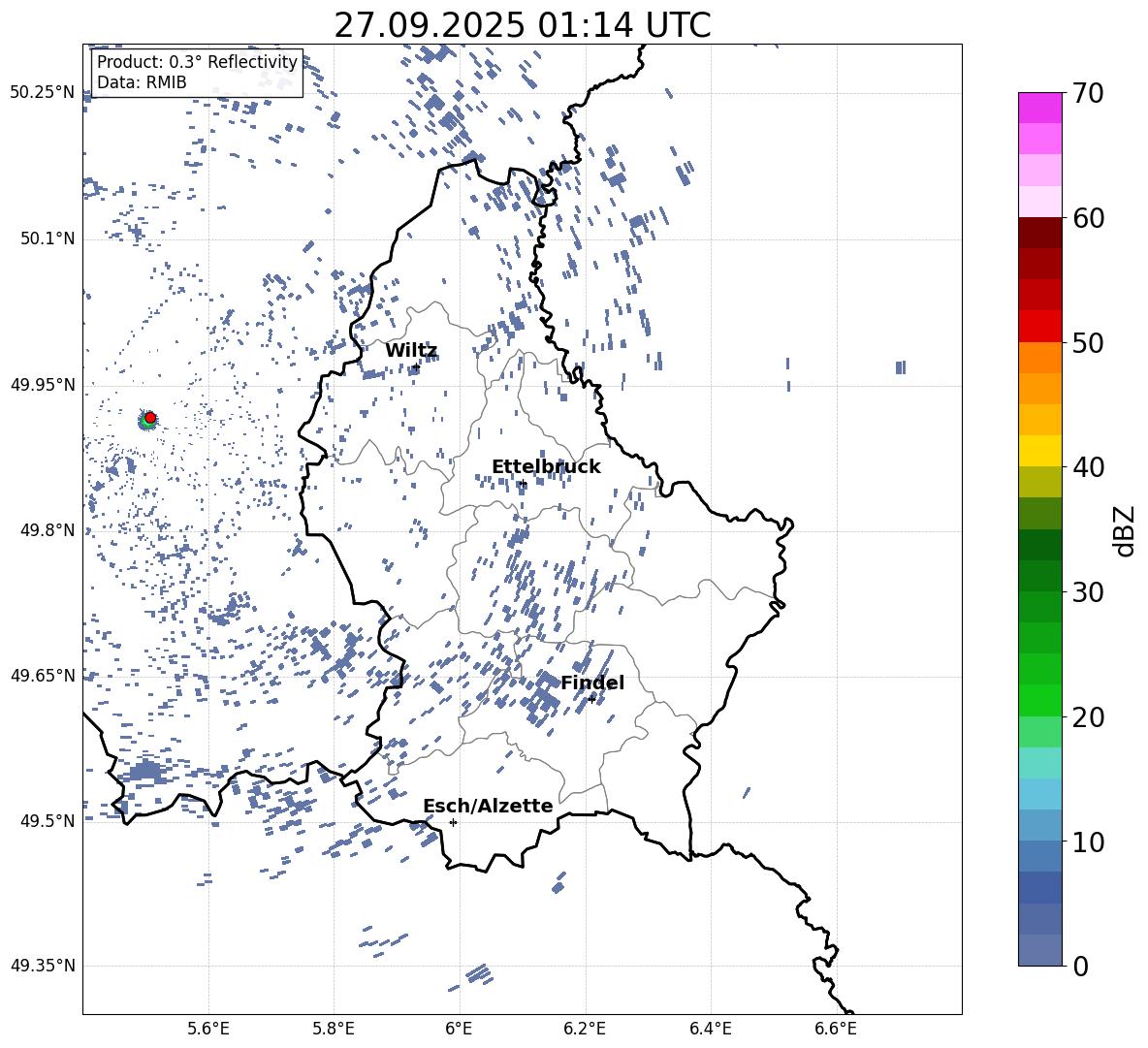Image resolution: width=1148 pixels, height=1048 pixels.
Task: Click the magenta swatch at colorbar top
Action: pyautogui.click(x=1040, y=108)
